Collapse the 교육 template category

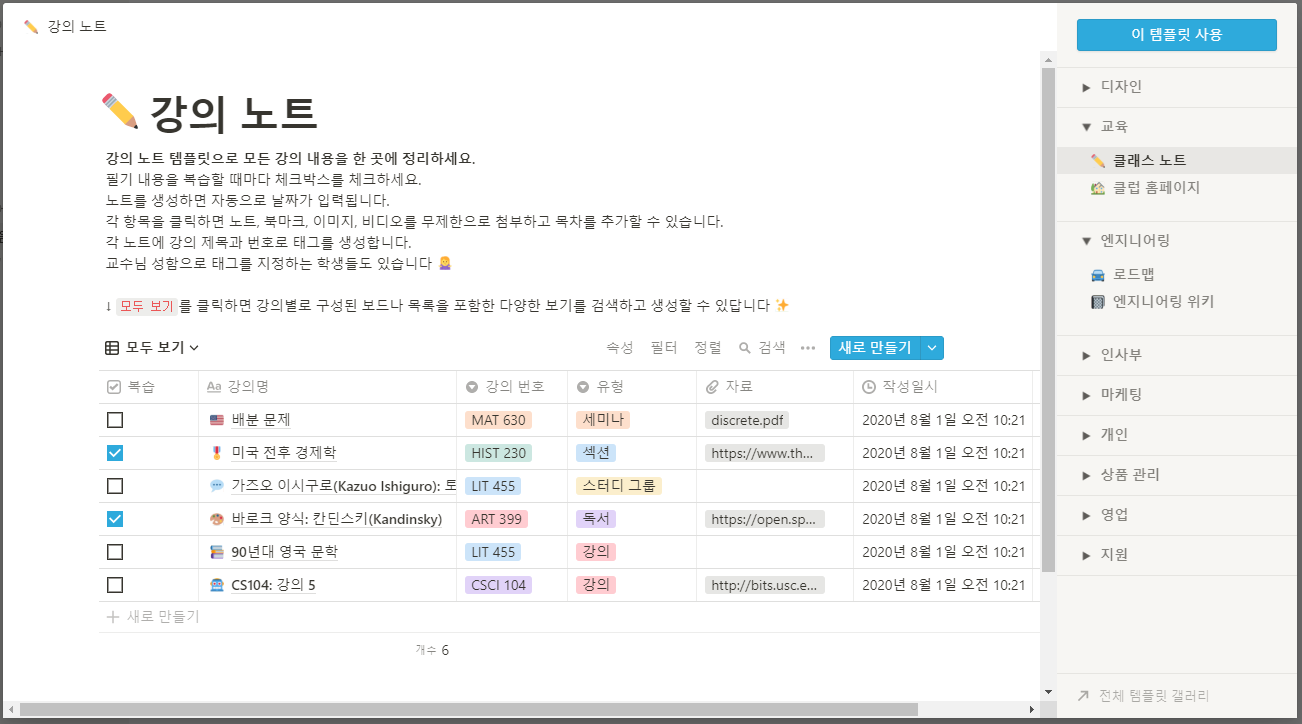tap(1086, 127)
